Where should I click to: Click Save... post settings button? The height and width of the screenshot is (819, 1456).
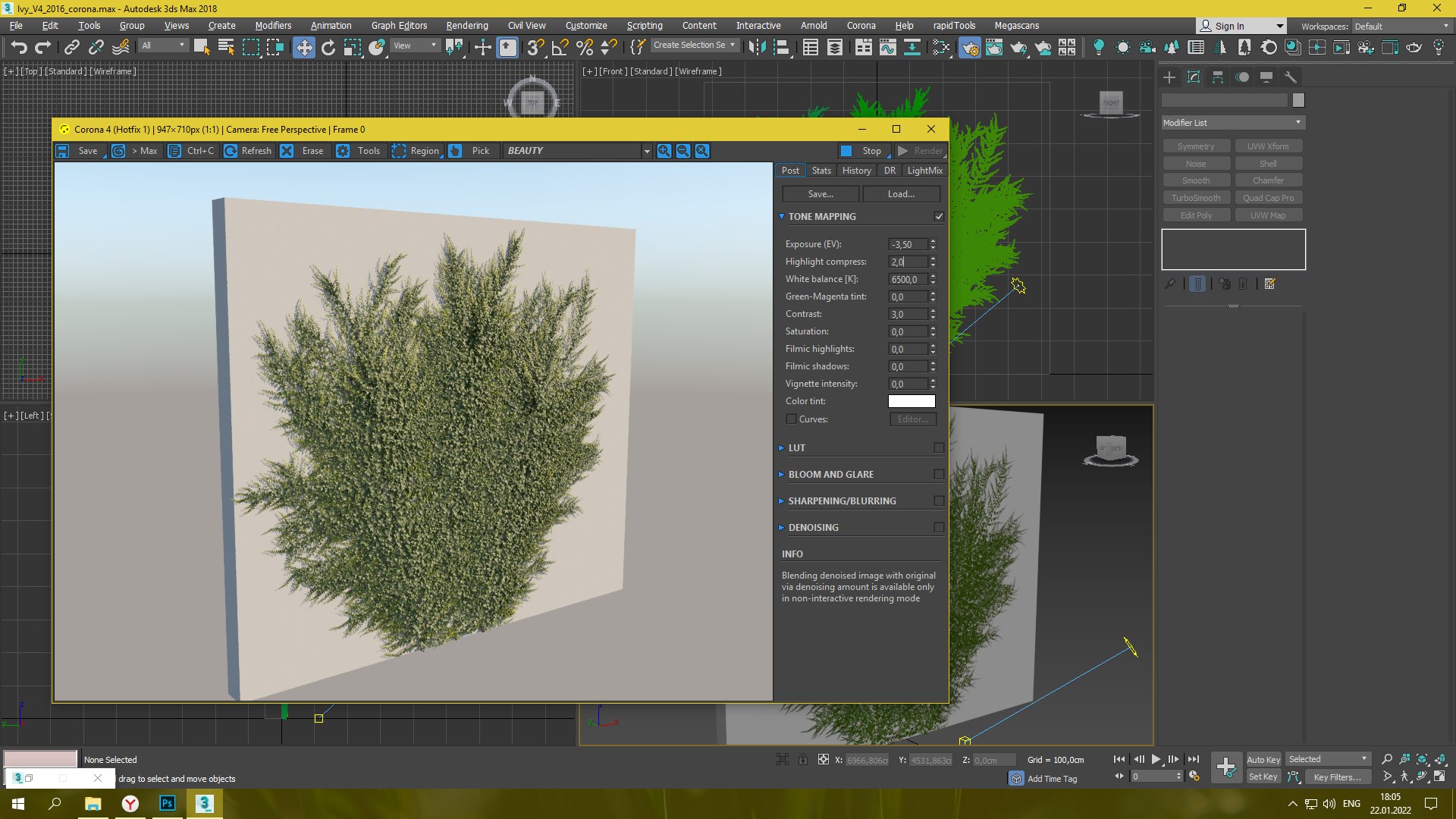click(821, 194)
